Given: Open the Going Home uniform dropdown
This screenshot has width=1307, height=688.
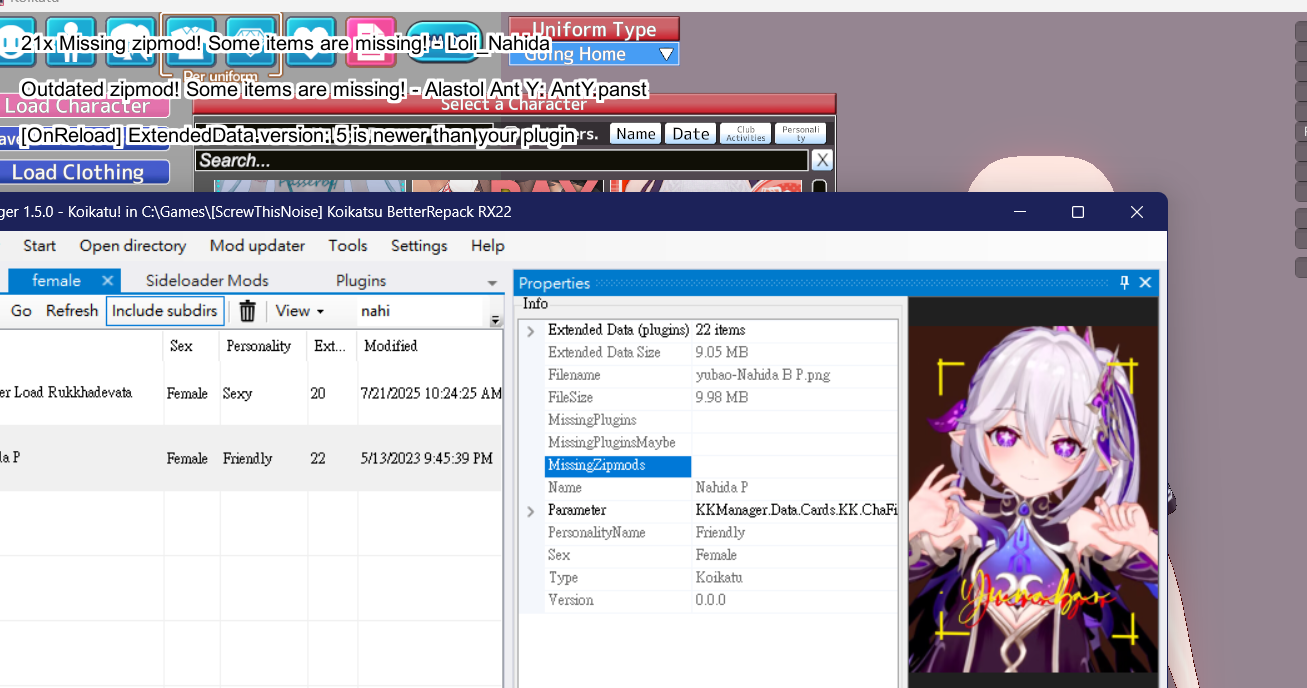Looking at the screenshot, I should click(x=594, y=54).
